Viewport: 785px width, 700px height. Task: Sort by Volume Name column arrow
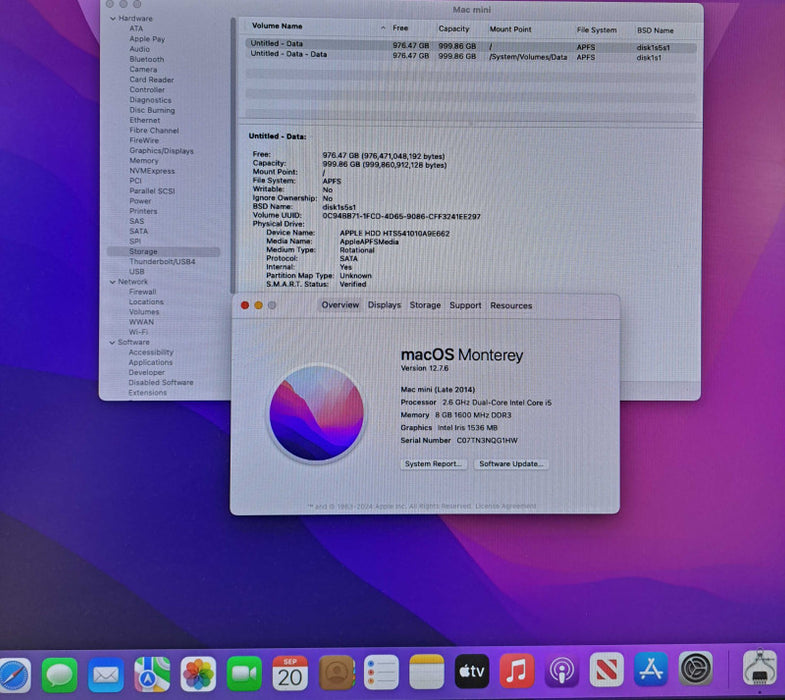point(383,28)
